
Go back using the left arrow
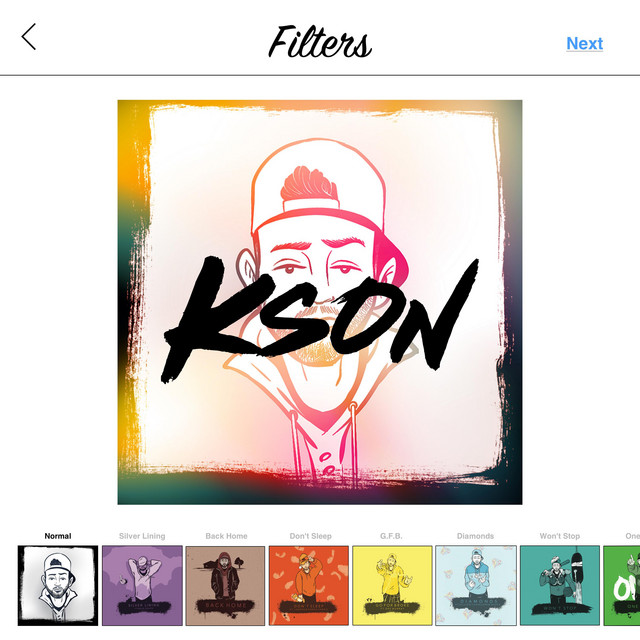[x=29, y=37]
